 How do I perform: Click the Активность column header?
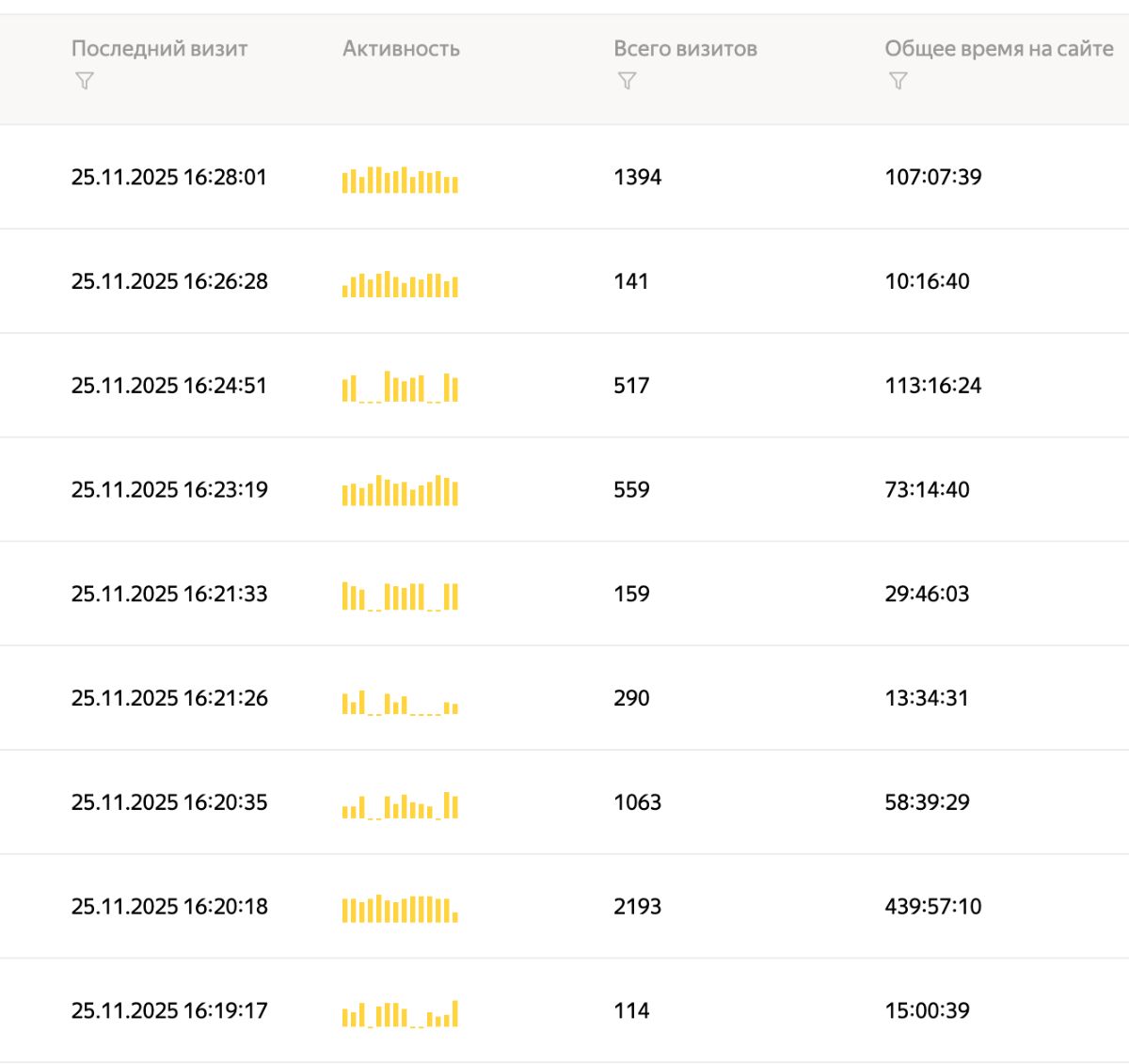pos(401,49)
